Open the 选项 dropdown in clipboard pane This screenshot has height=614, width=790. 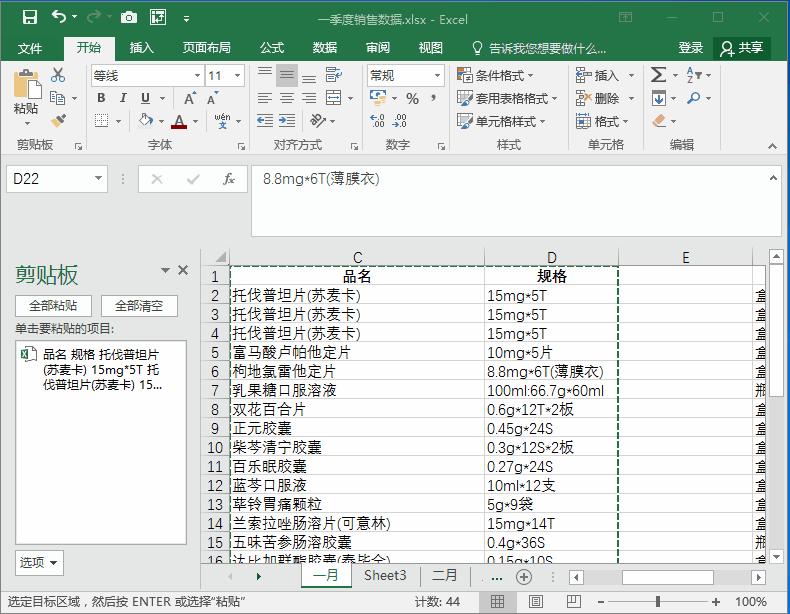point(39,562)
